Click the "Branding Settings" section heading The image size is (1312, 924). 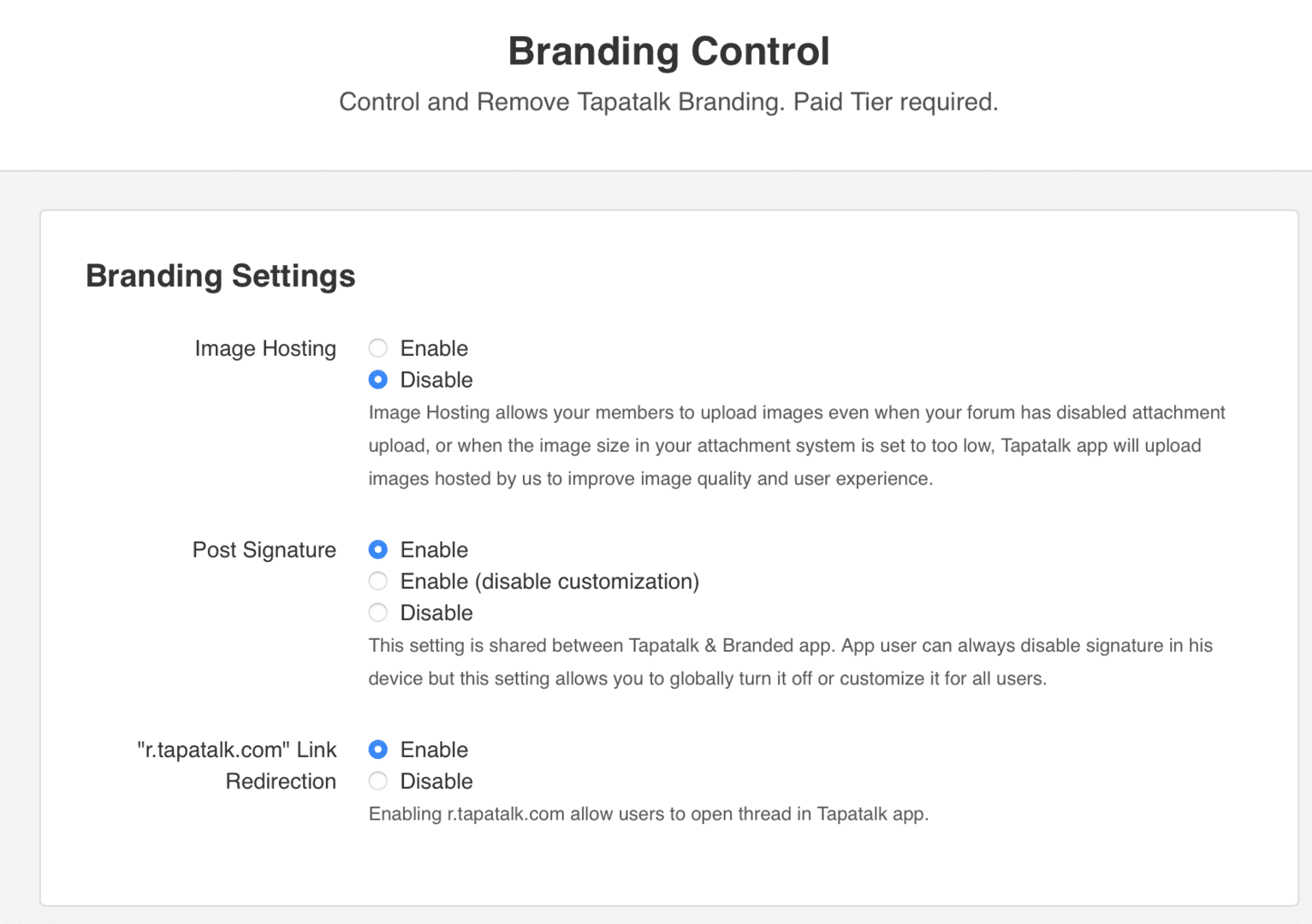click(221, 276)
